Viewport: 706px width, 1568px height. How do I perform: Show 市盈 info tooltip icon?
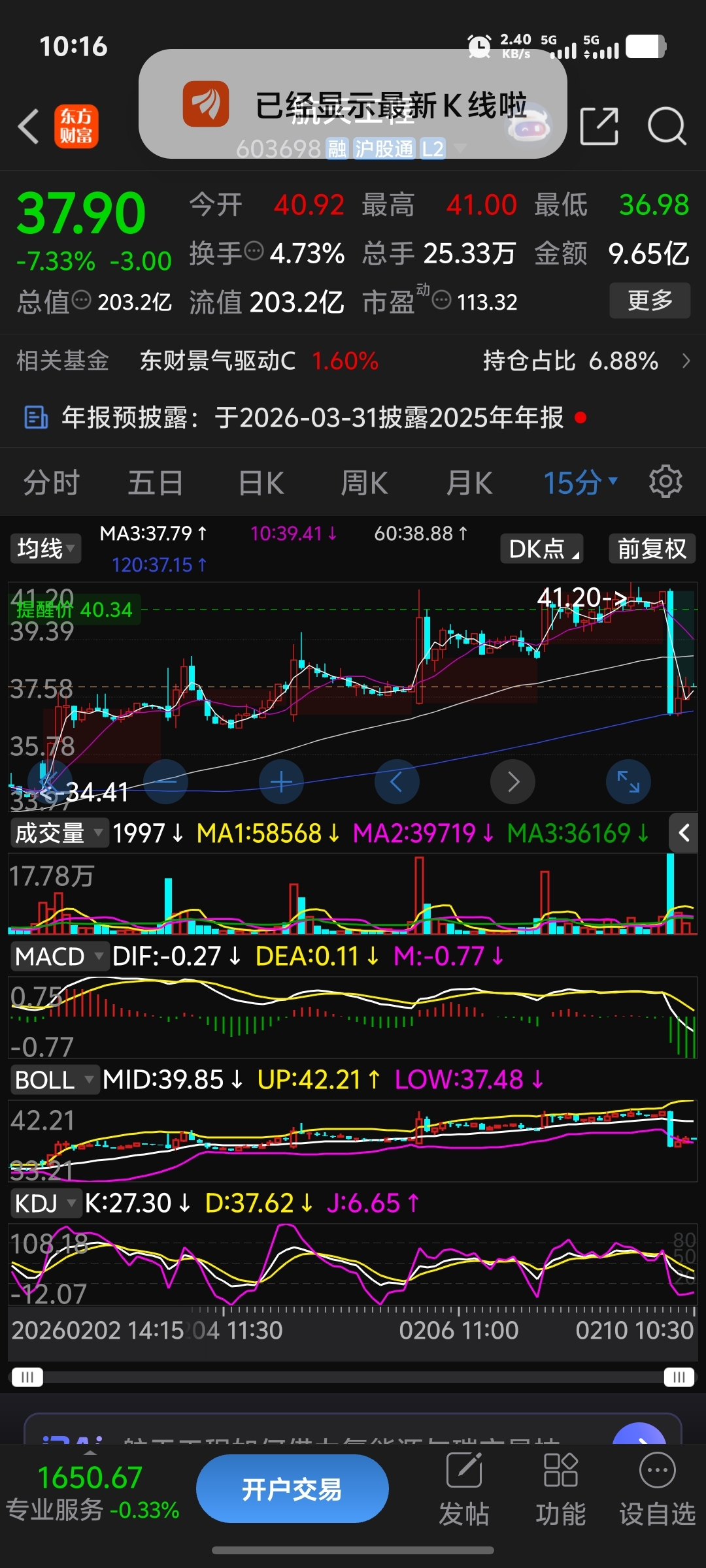(442, 301)
